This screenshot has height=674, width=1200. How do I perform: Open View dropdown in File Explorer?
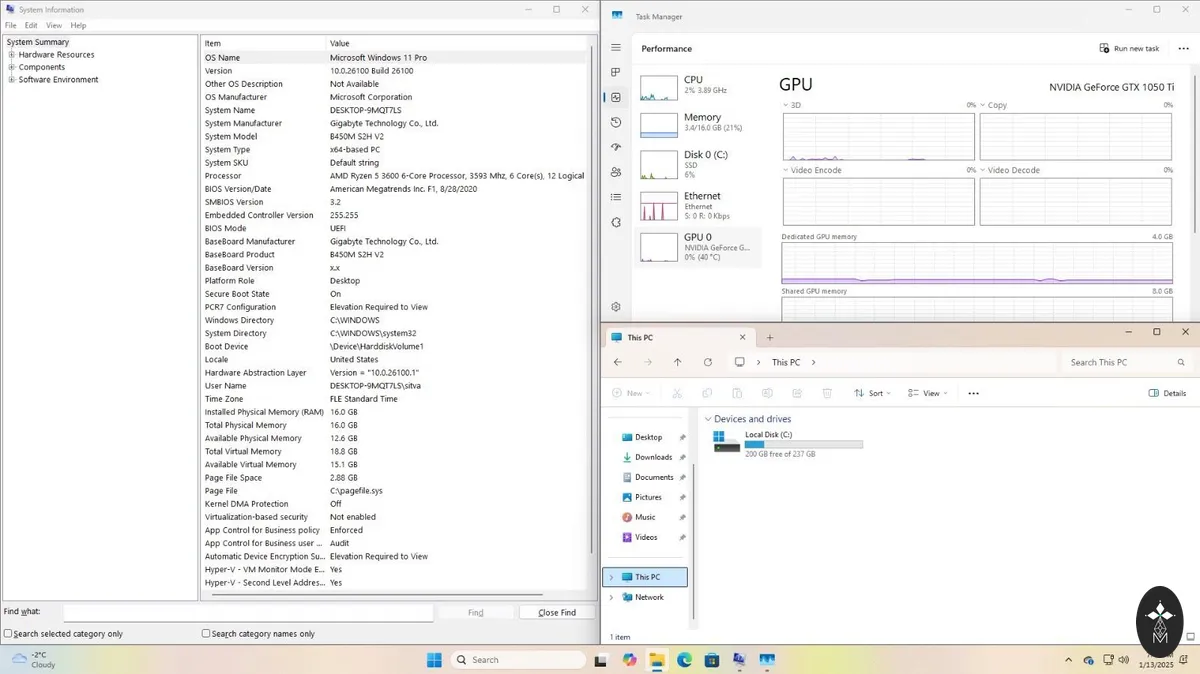[928, 393]
